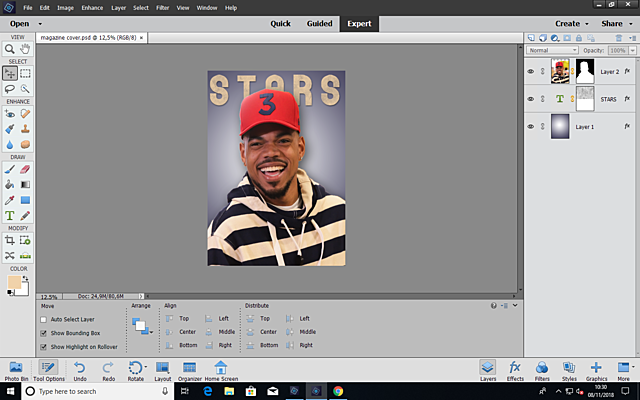
Task: Align layers to Top
Action: click(x=178, y=318)
